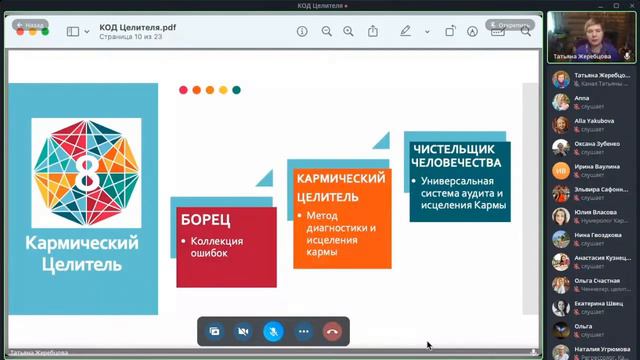Click the screen sharing icon in call bar

(x=214, y=331)
